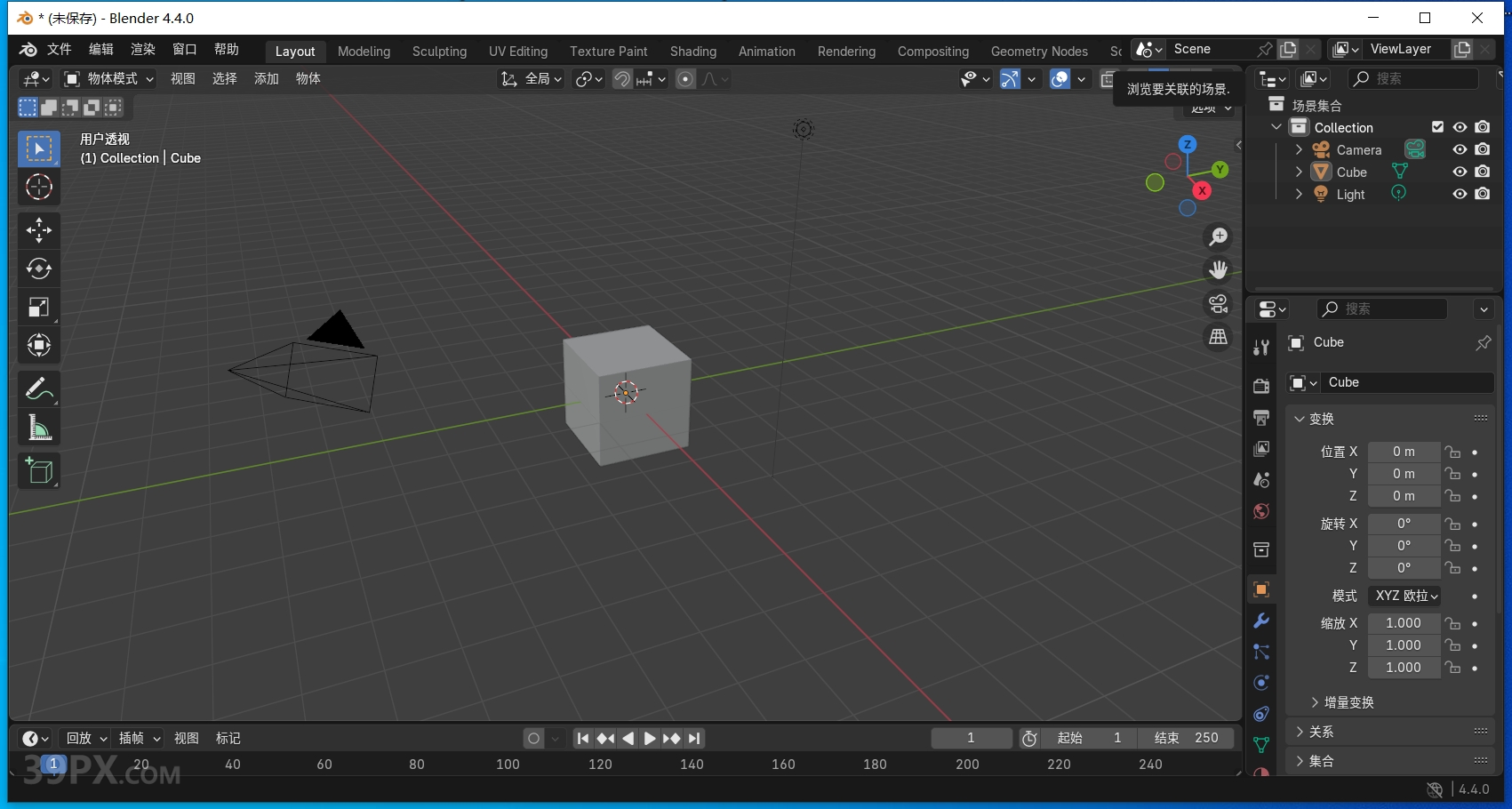Uncheck the Collection checkbox in the outliner

[1437, 126]
